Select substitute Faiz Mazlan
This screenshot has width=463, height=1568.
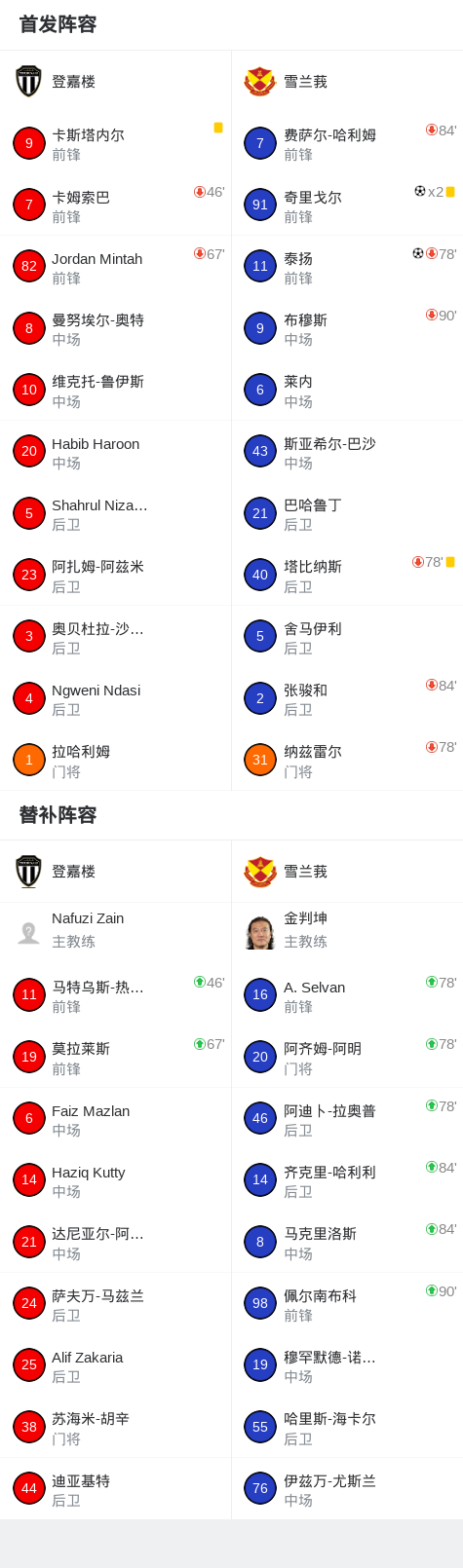pyautogui.click(x=91, y=1111)
